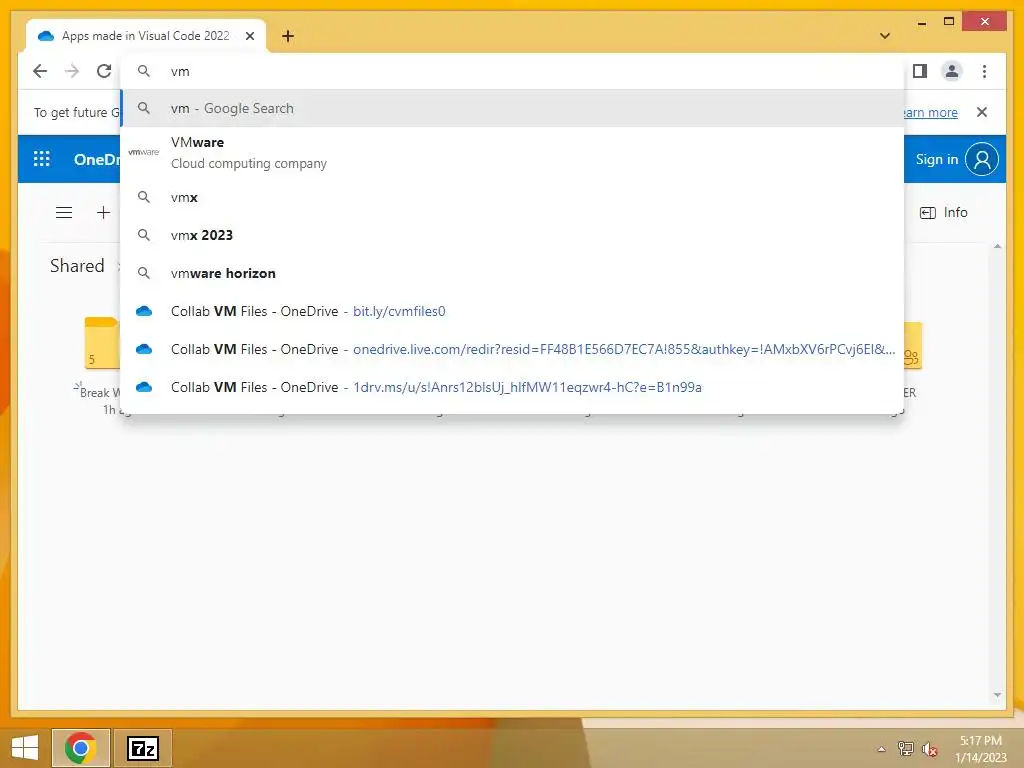Click the VMware logo icon in suggestions

point(144,152)
